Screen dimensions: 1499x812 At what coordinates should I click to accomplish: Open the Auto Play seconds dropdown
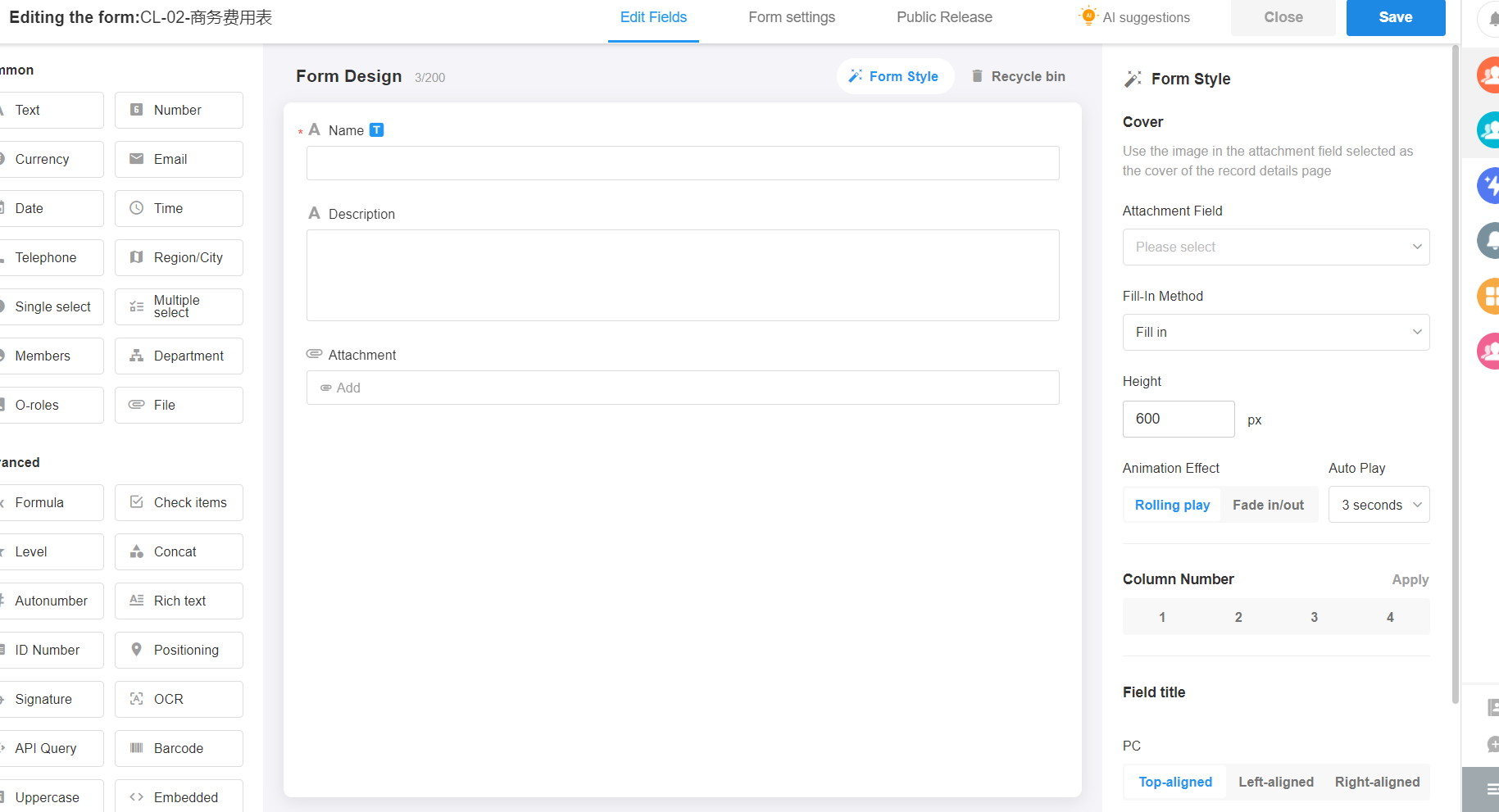1379,505
